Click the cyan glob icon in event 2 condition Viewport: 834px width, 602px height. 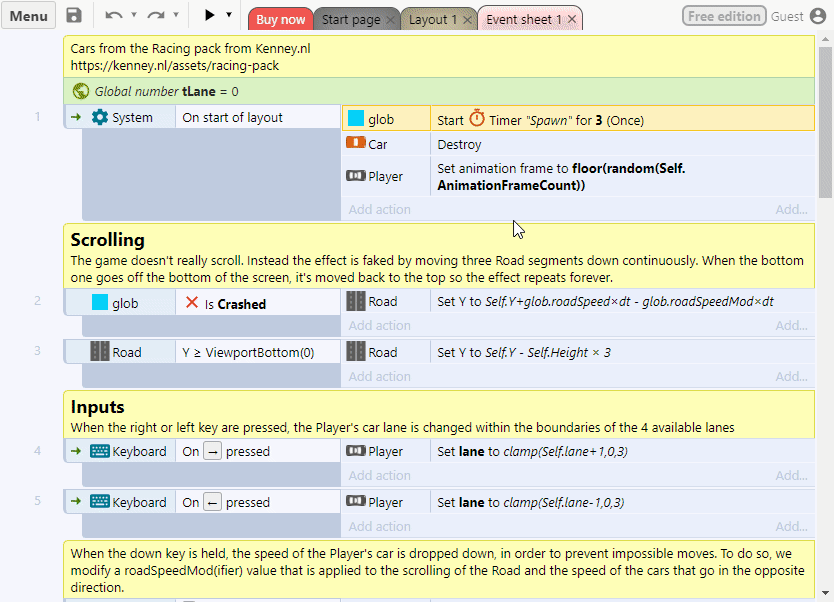tap(100, 302)
